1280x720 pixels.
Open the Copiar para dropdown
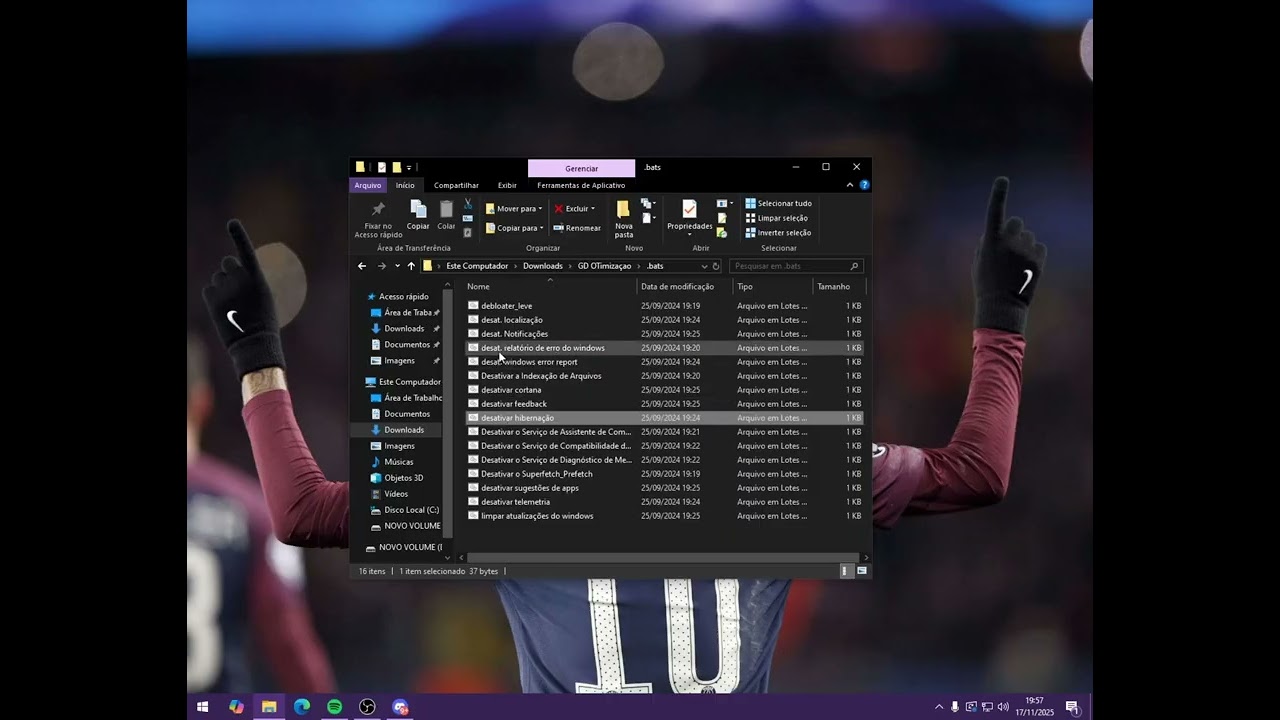514,228
